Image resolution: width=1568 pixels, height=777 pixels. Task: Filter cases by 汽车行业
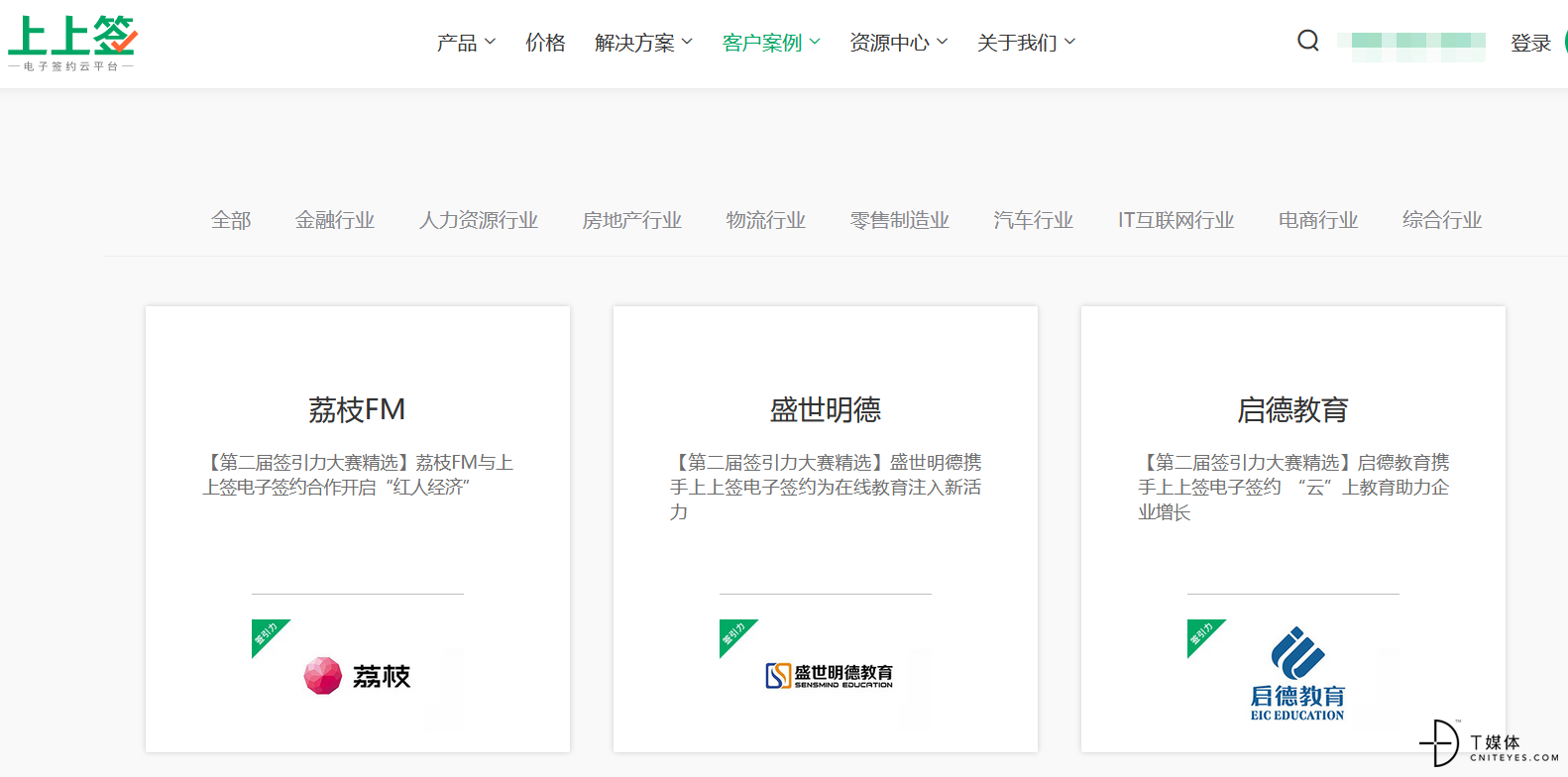1034,220
